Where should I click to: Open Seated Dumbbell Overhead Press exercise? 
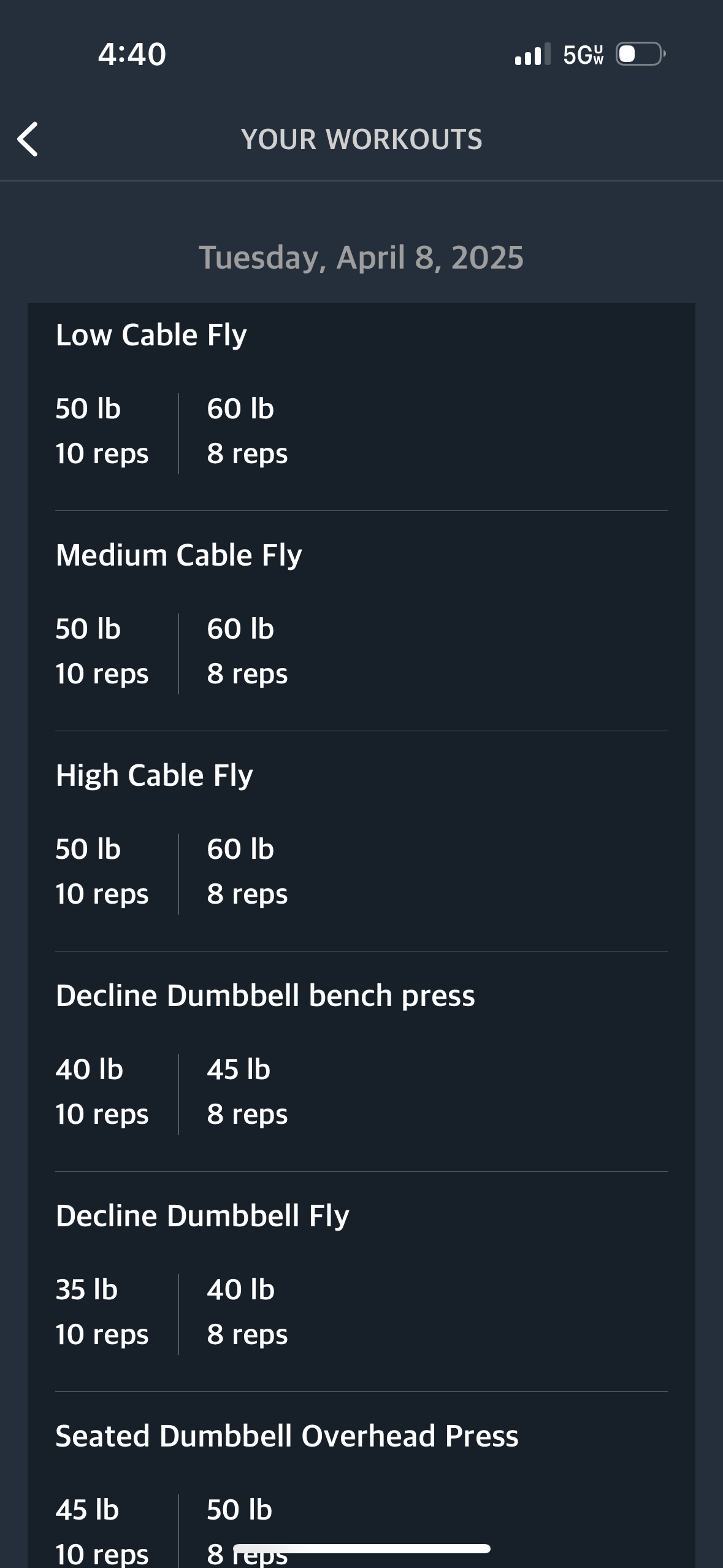(x=287, y=1436)
